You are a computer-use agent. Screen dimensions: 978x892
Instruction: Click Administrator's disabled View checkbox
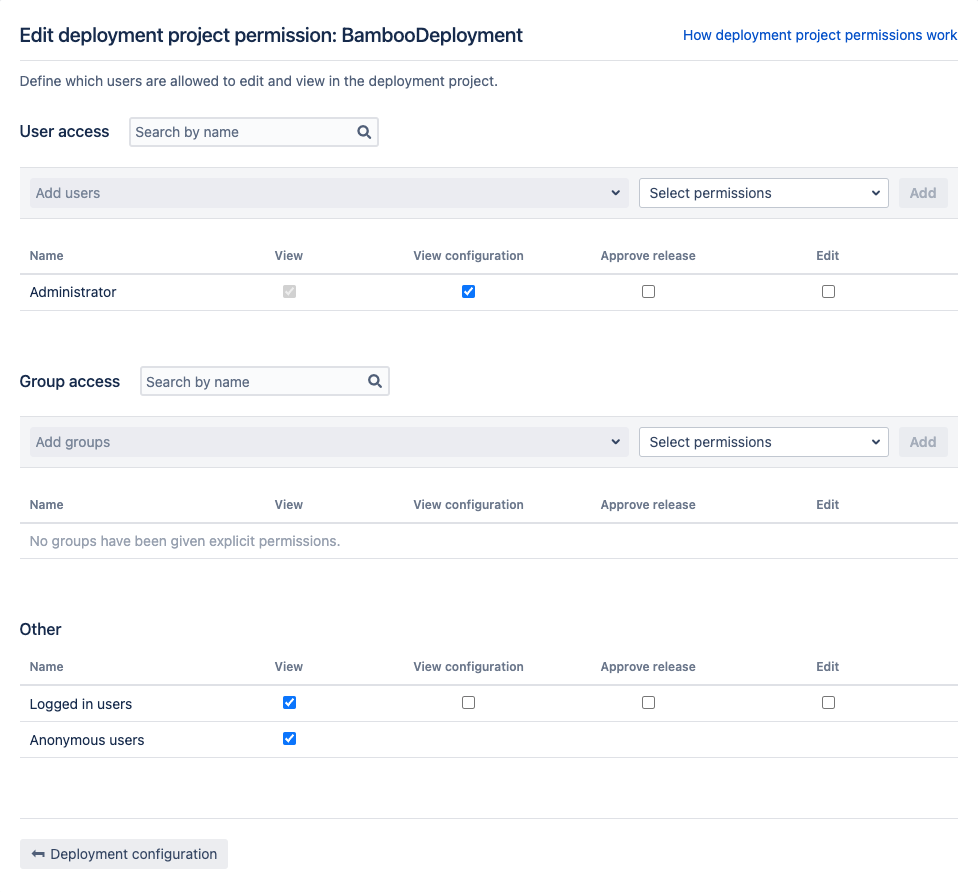point(289,291)
